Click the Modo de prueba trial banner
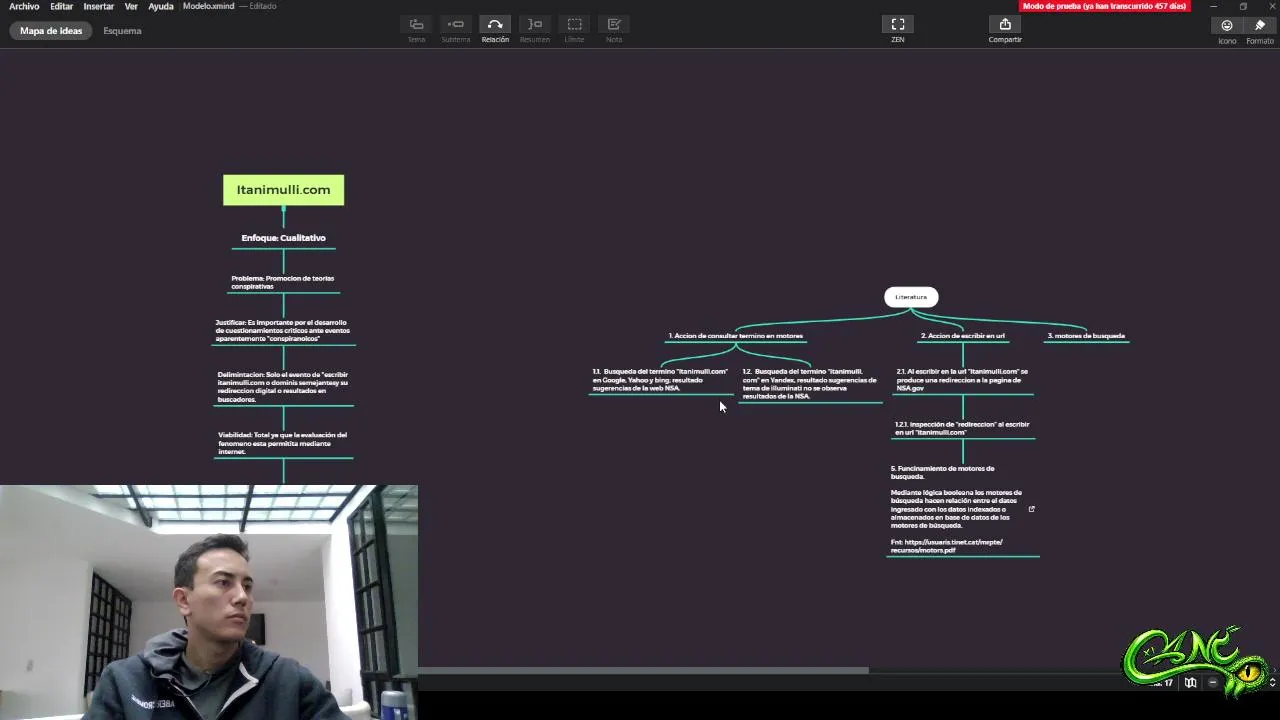Image resolution: width=1280 pixels, height=720 pixels. click(x=1104, y=6)
